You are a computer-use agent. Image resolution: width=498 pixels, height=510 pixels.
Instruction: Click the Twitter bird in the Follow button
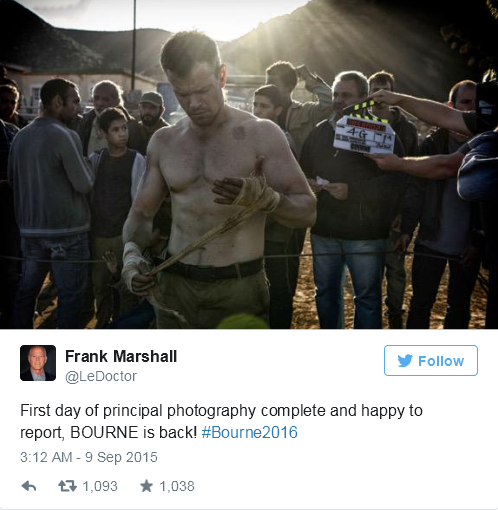[x=405, y=361]
